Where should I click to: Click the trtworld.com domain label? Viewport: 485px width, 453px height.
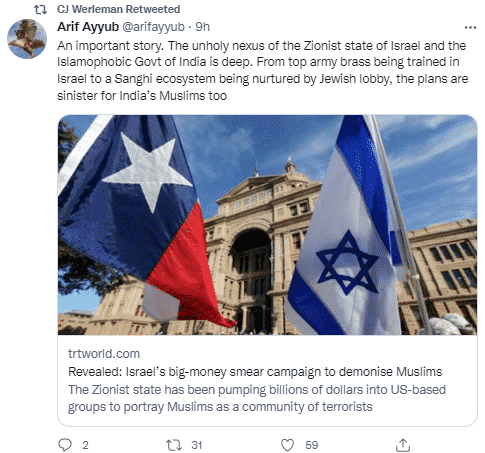click(x=104, y=354)
